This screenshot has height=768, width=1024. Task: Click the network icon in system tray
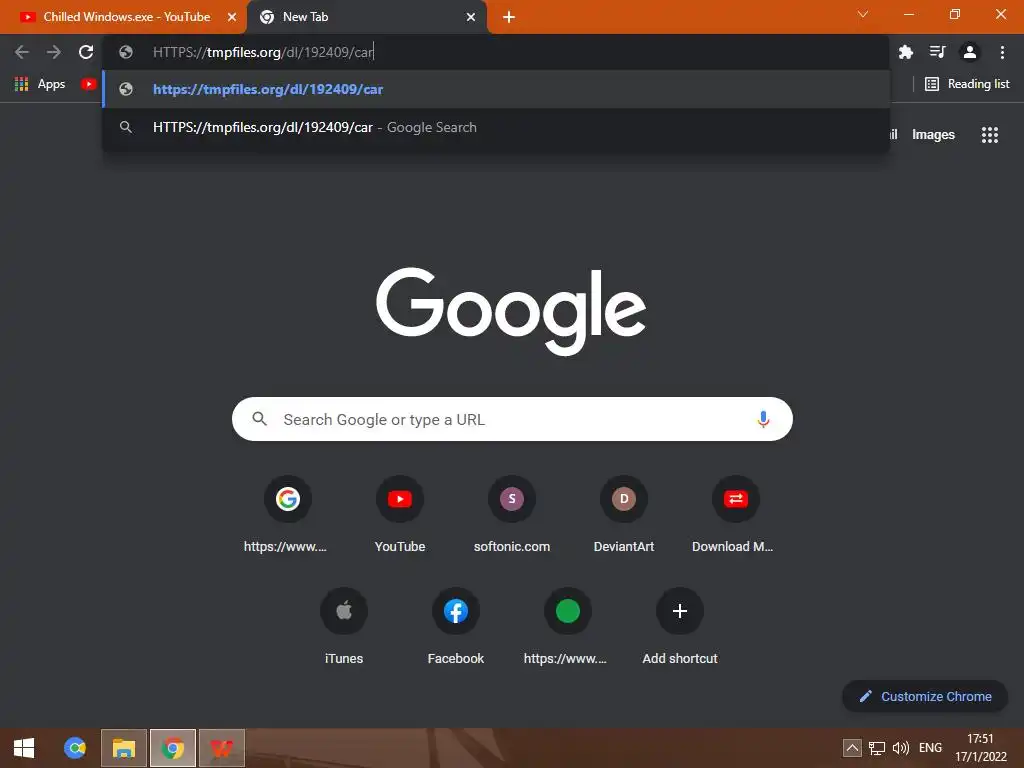coord(876,748)
